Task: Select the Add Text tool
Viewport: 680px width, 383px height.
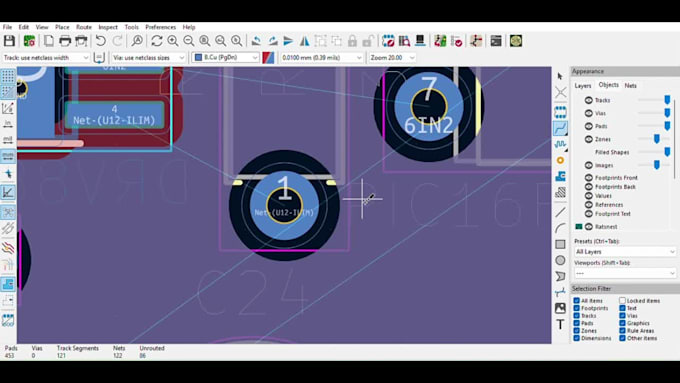Action: pos(560,324)
